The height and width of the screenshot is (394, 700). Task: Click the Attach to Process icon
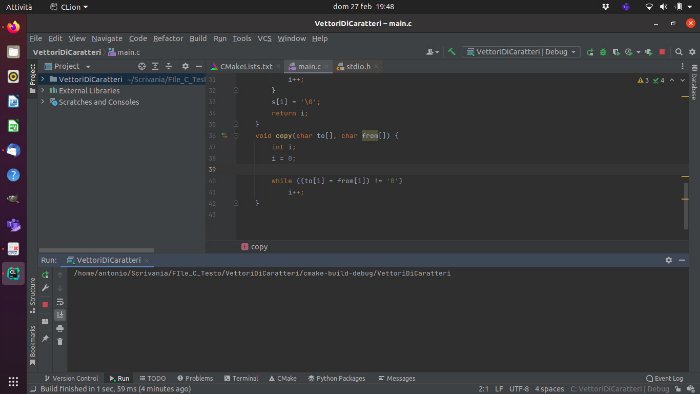tap(649, 52)
